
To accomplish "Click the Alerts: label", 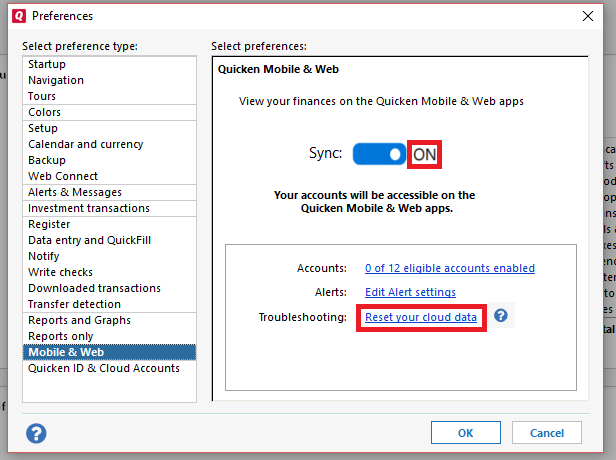I will [331, 292].
